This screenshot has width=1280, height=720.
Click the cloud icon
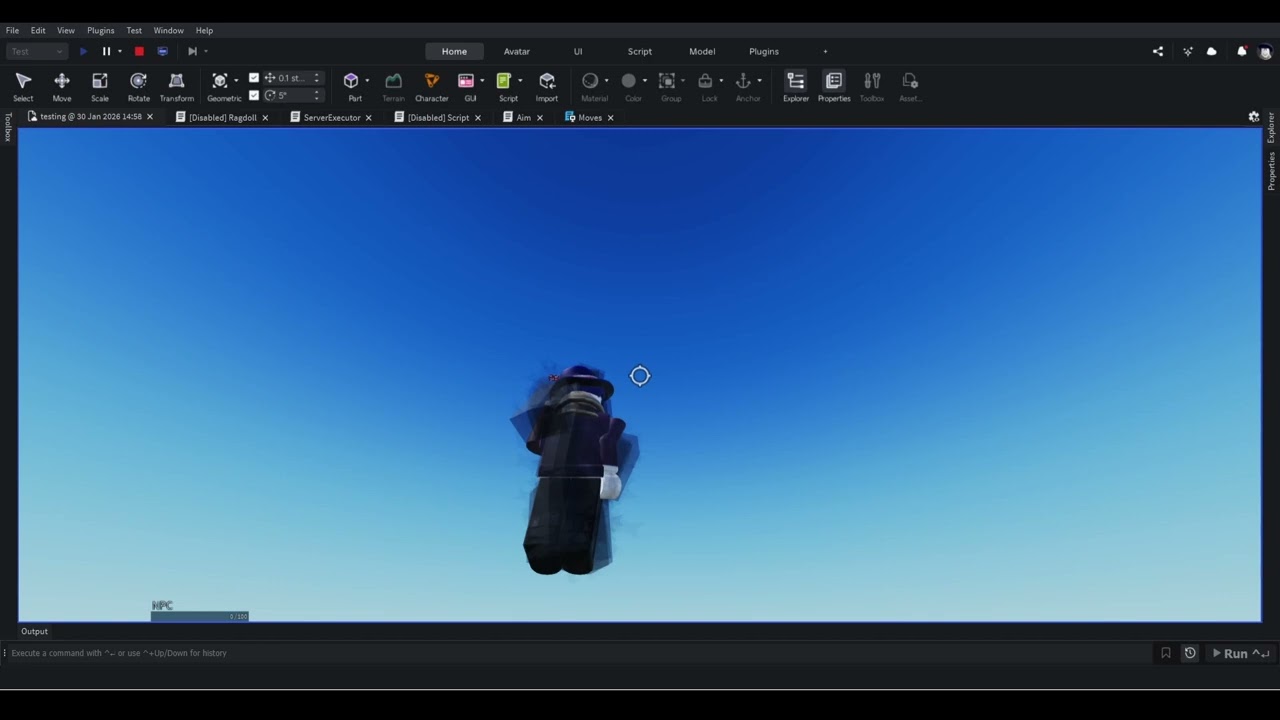point(1212,51)
